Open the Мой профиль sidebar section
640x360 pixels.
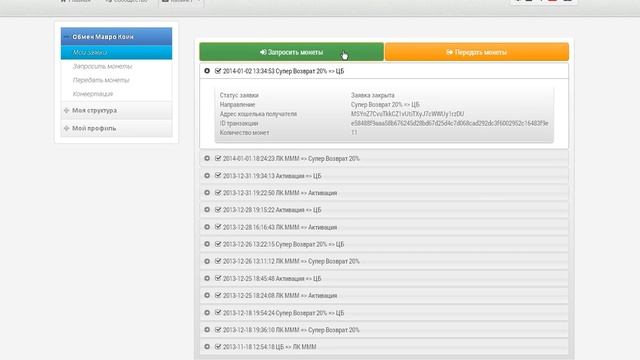[x=116, y=128]
